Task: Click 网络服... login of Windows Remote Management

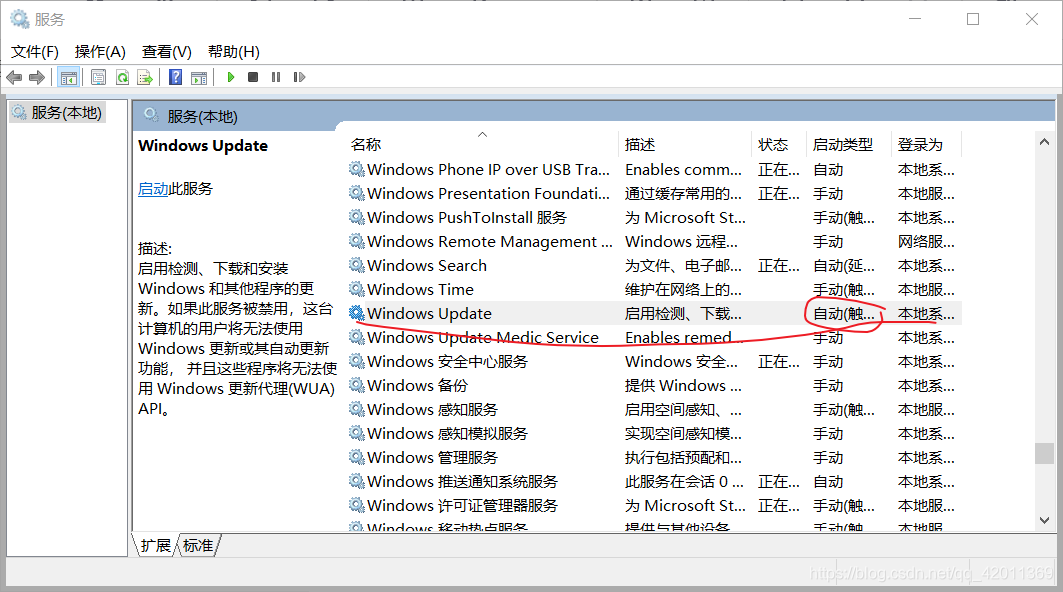Action: pyautogui.click(x=926, y=241)
